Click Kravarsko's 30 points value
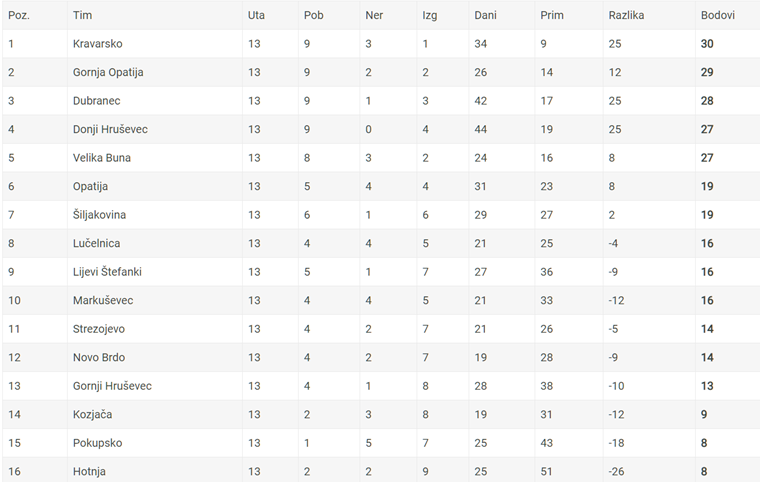This screenshot has height=482, width=760. [x=707, y=44]
